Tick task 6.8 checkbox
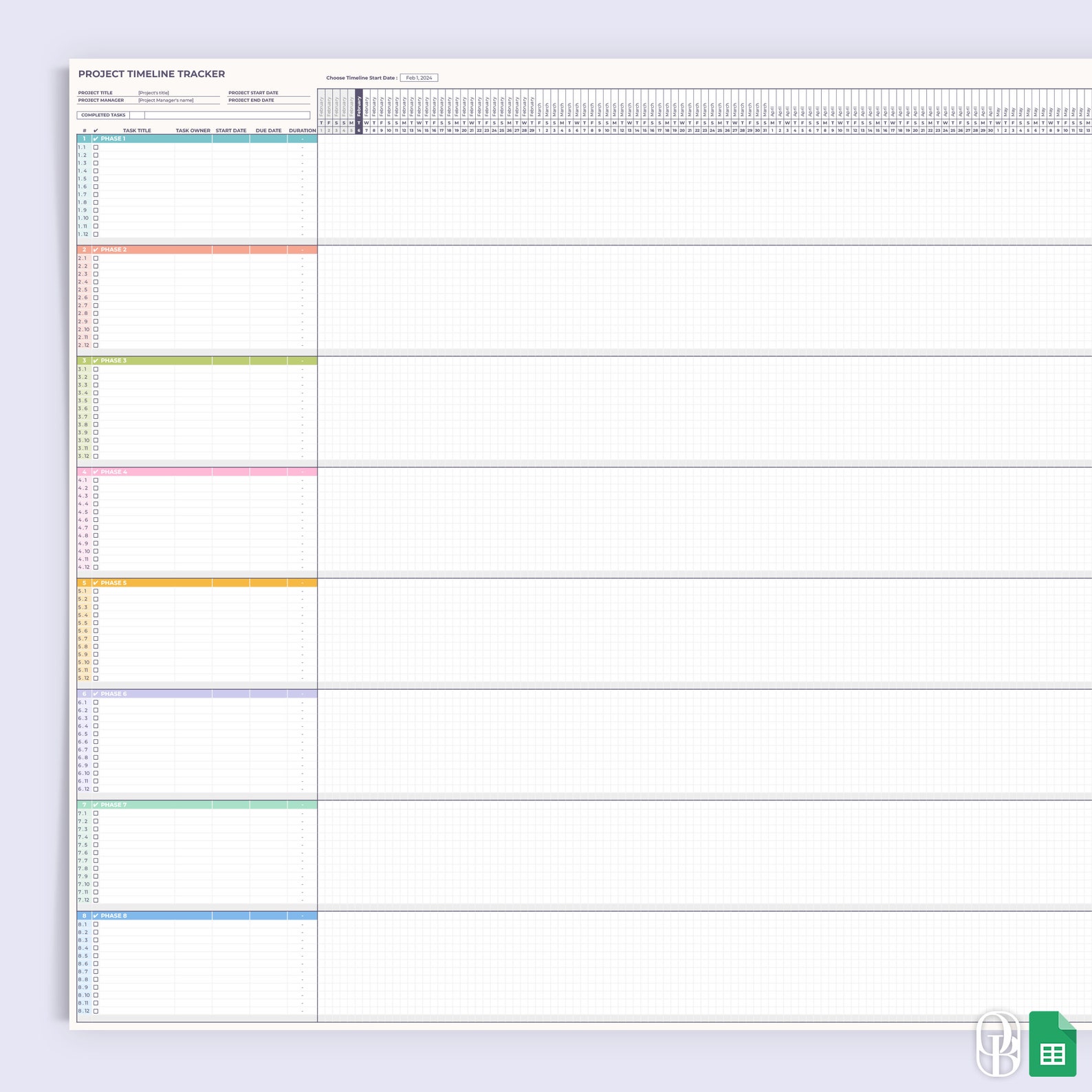Viewport: 1092px width, 1092px height. click(96, 758)
